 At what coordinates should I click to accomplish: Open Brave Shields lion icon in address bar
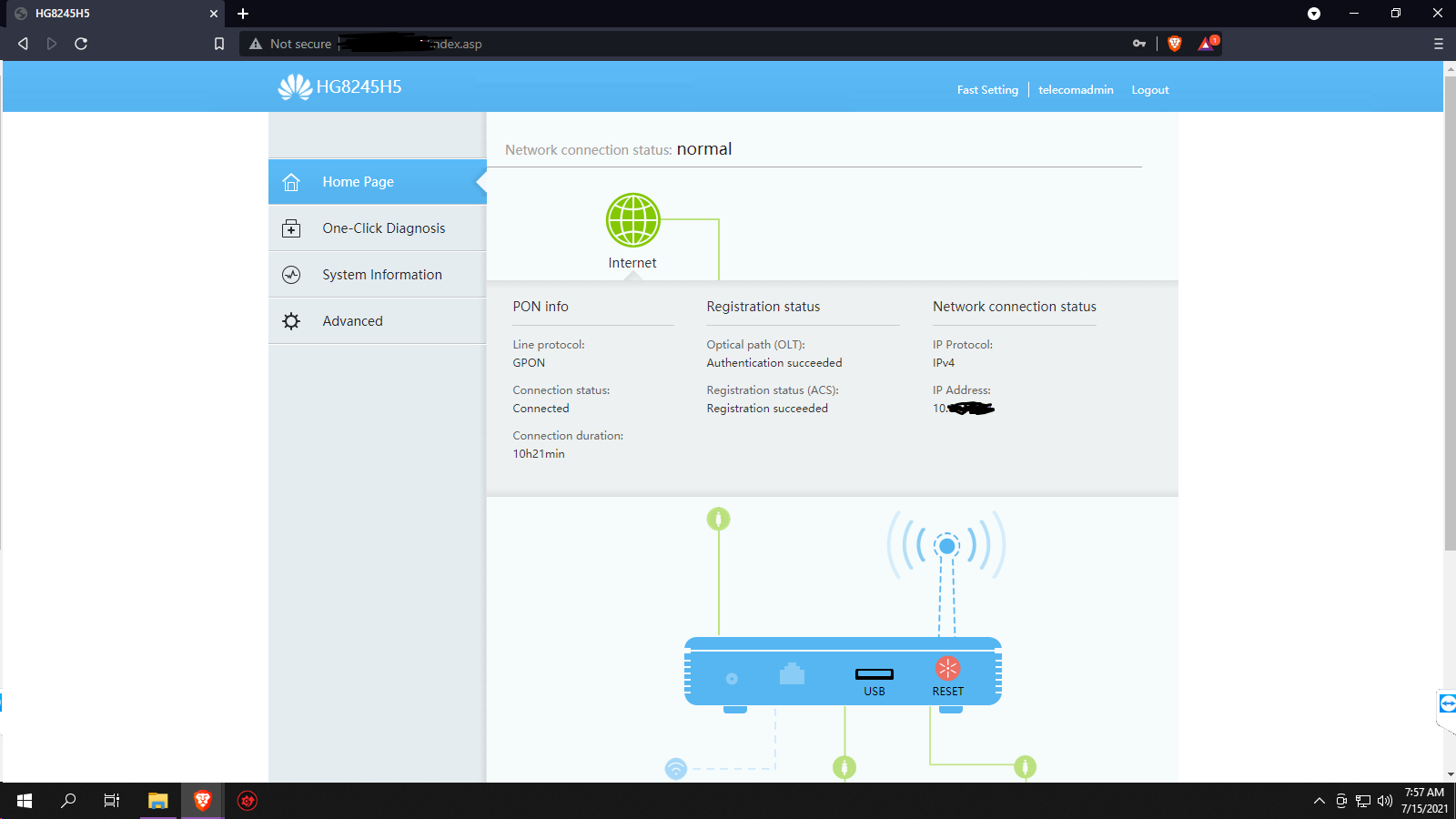click(1175, 44)
